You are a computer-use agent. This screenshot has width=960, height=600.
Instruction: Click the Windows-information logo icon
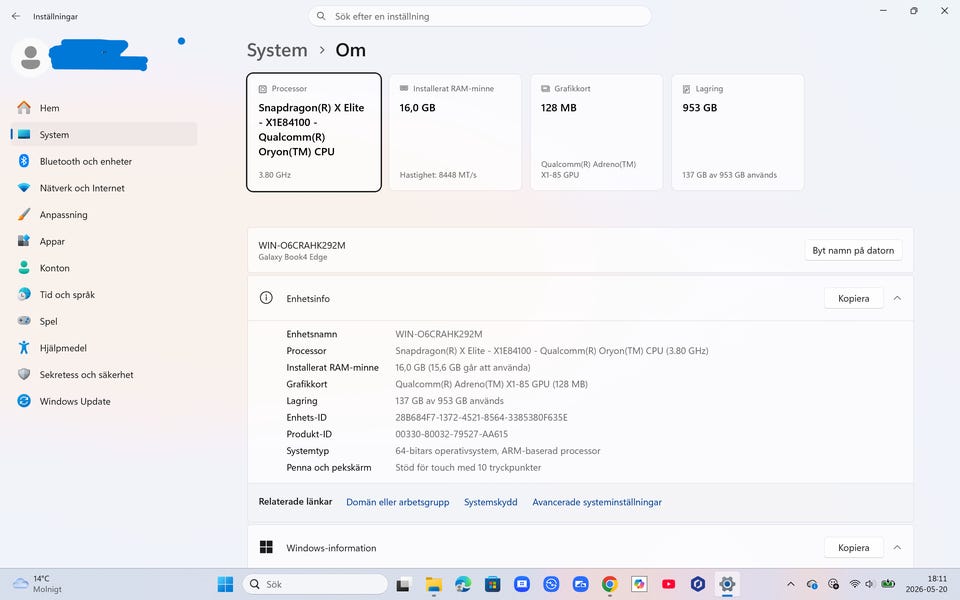(x=266, y=547)
